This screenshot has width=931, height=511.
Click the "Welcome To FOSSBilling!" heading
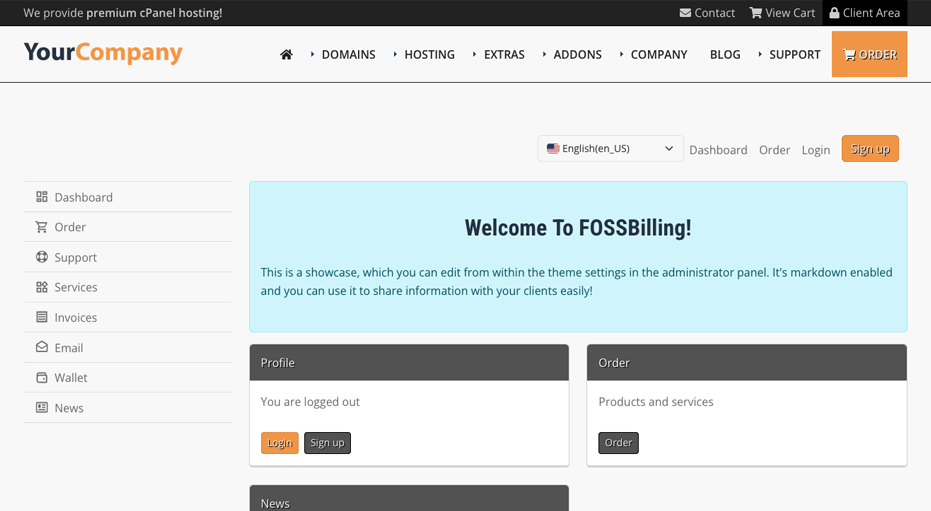pyautogui.click(x=578, y=228)
